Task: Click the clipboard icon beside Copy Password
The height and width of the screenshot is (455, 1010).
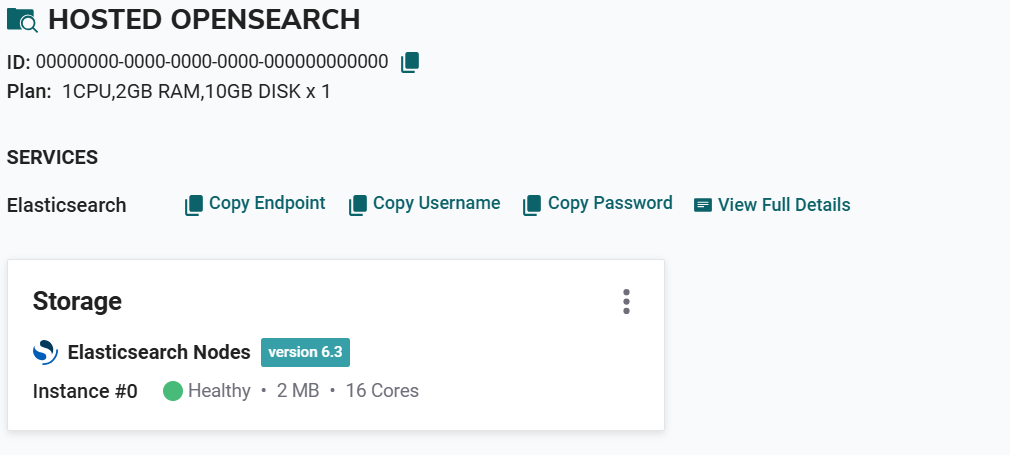Action: coord(532,205)
